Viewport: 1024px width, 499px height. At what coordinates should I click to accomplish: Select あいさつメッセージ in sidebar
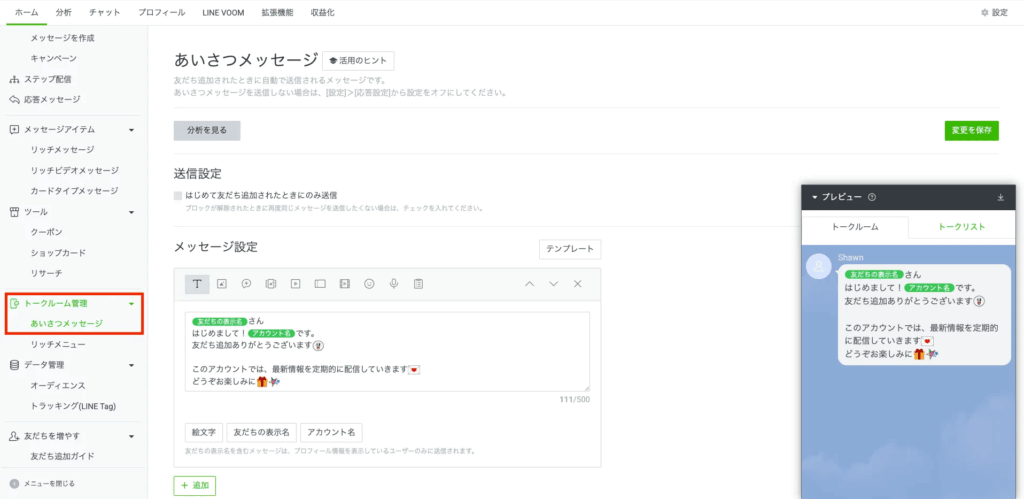pyautogui.click(x=67, y=323)
